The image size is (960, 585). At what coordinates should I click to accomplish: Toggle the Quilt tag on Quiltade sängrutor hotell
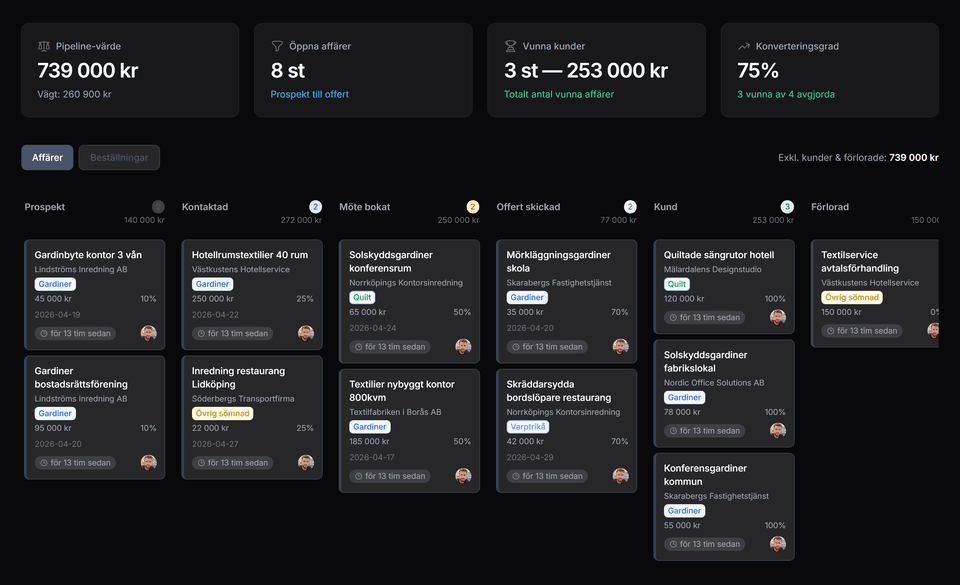[x=676, y=284]
